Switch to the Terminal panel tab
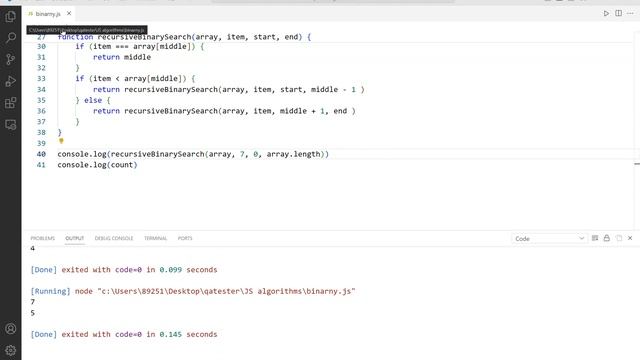640x360 pixels. pyautogui.click(x=156, y=238)
